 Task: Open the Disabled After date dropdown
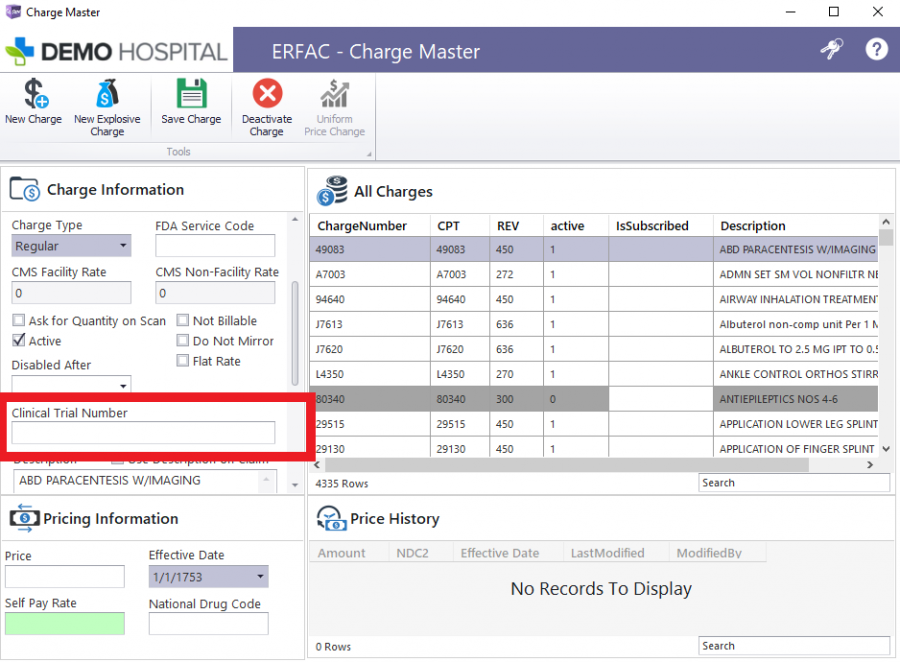pyautogui.click(x=123, y=385)
